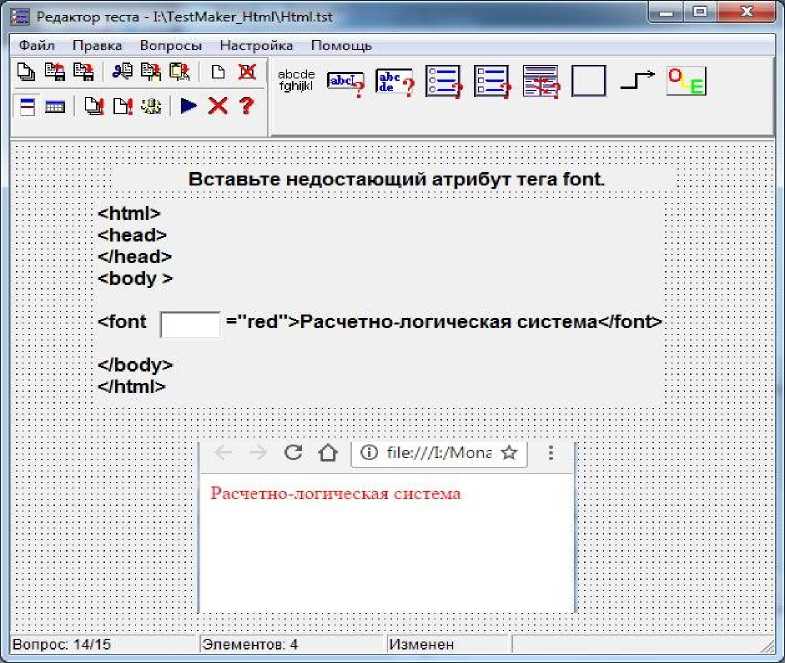The width and height of the screenshot is (785, 663).
Task: Click the blue-striped page icon in the second toolbar row
Action: (27, 106)
